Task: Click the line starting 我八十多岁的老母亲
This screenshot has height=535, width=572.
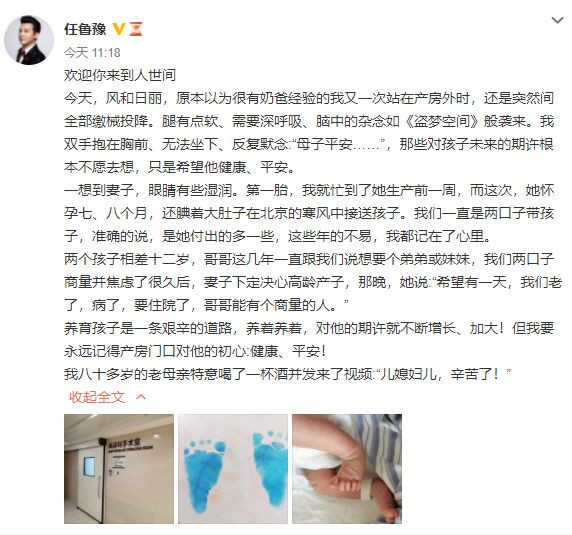Action: pos(288,374)
